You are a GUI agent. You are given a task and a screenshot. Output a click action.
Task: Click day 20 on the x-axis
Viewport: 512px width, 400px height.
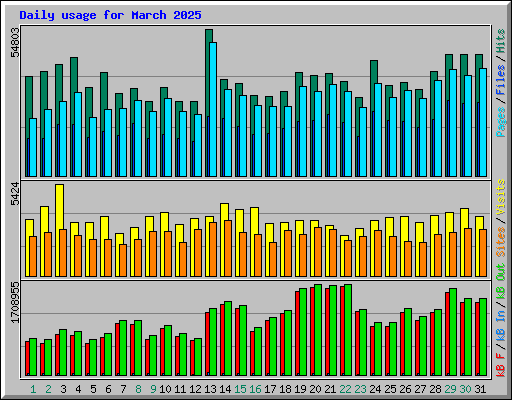(315, 389)
